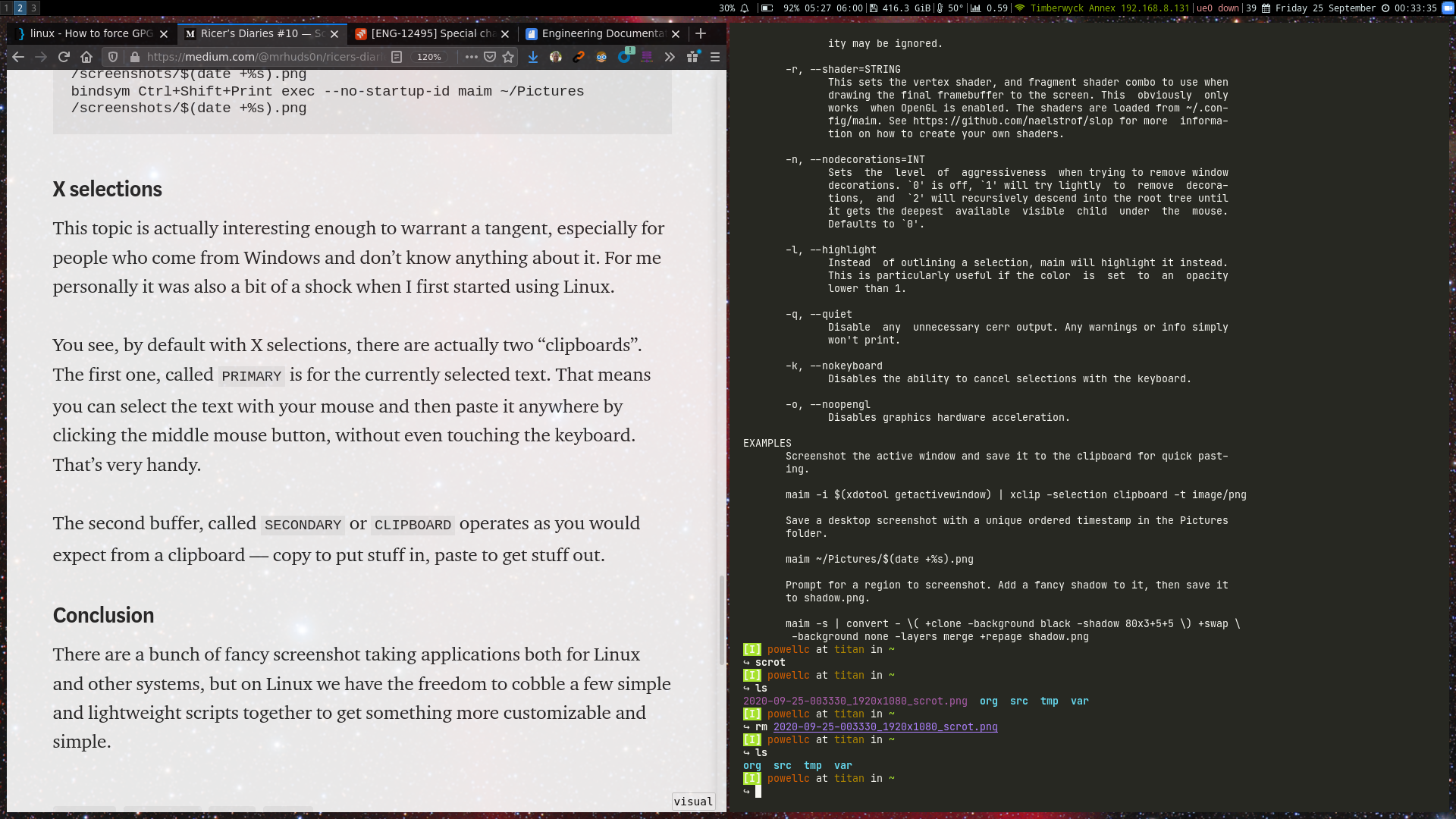Go to the Firefox home page
The image size is (1456, 819).
pyautogui.click(x=86, y=57)
